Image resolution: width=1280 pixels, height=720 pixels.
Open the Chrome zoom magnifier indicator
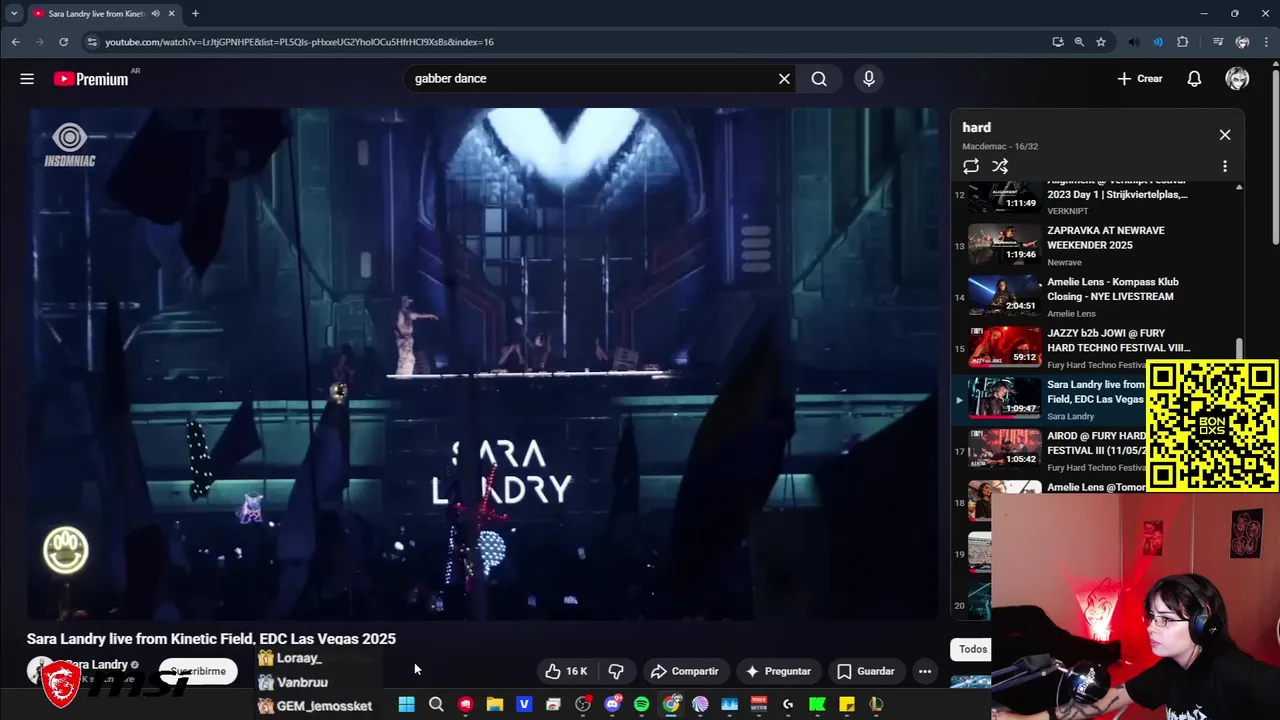pyautogui.click(x=1079, y=42)
